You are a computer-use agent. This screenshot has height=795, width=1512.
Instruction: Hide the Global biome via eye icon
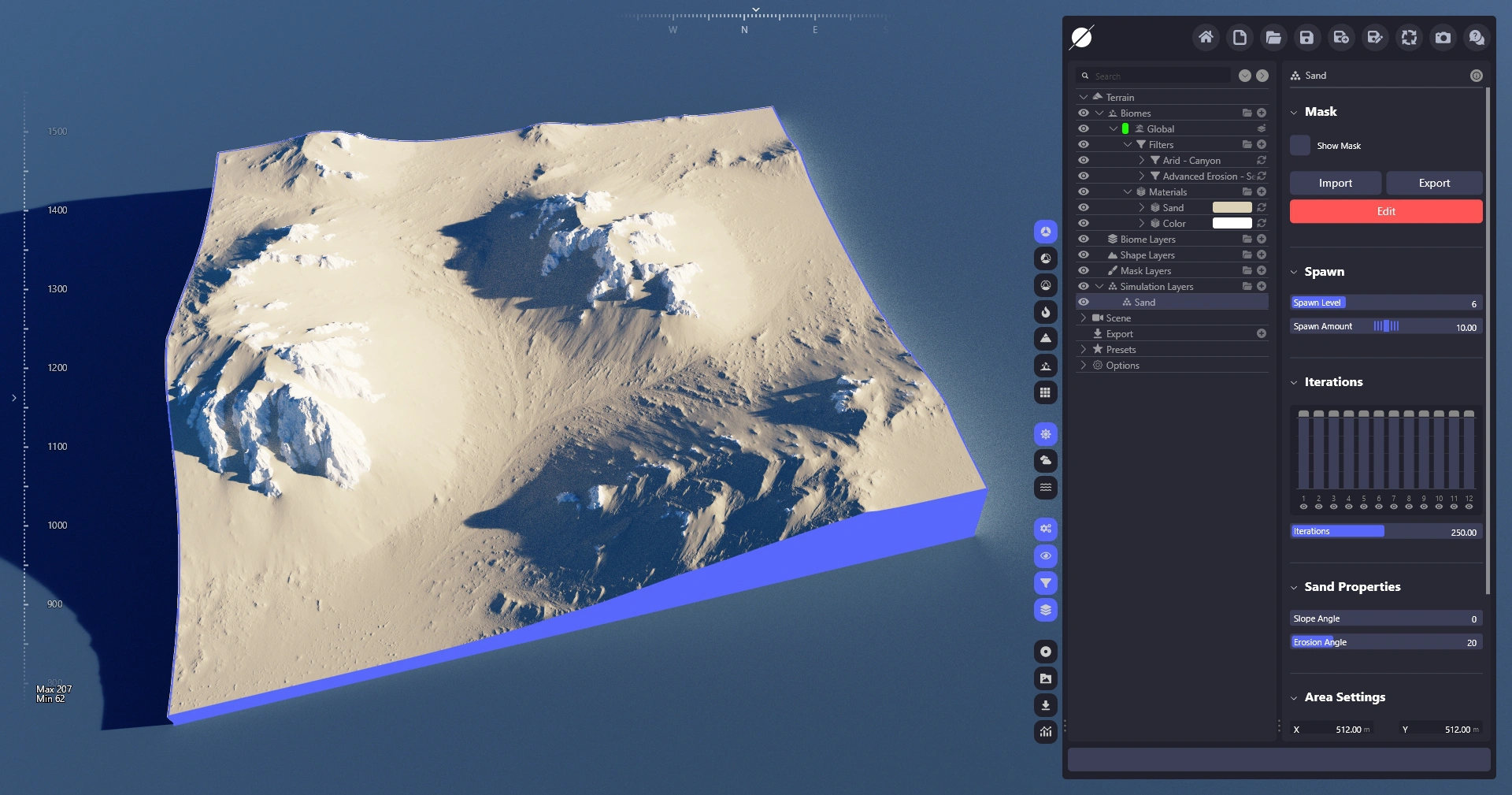(x=1084, y=128)
